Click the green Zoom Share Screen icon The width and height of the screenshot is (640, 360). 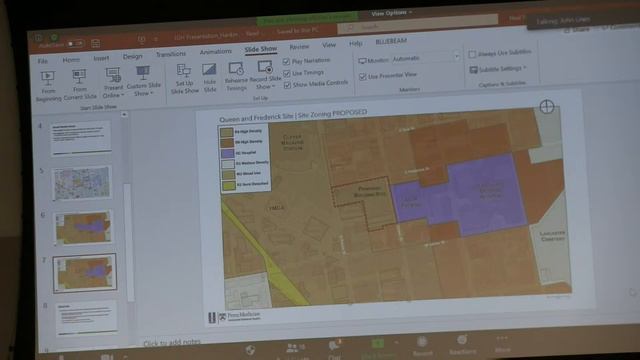378,344
